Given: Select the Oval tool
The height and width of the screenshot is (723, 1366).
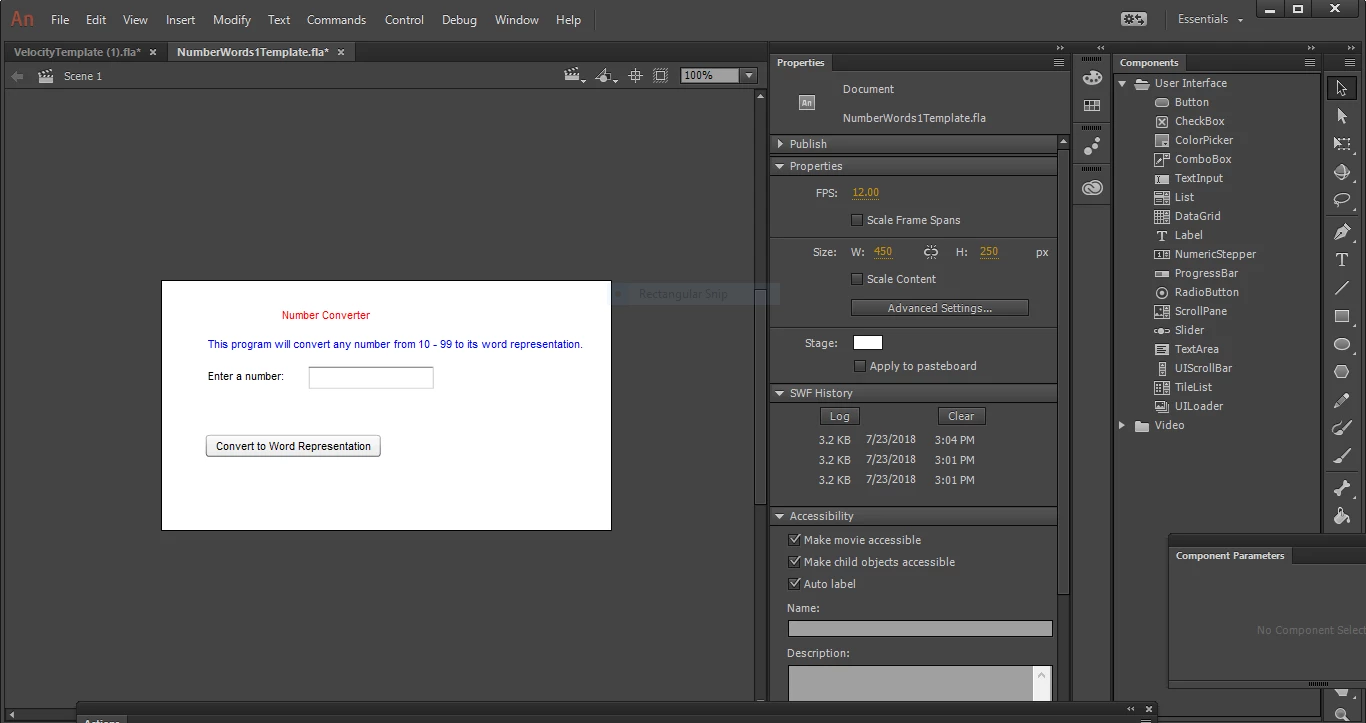Looking at the screenshot, I should [x=1342, y=344].
